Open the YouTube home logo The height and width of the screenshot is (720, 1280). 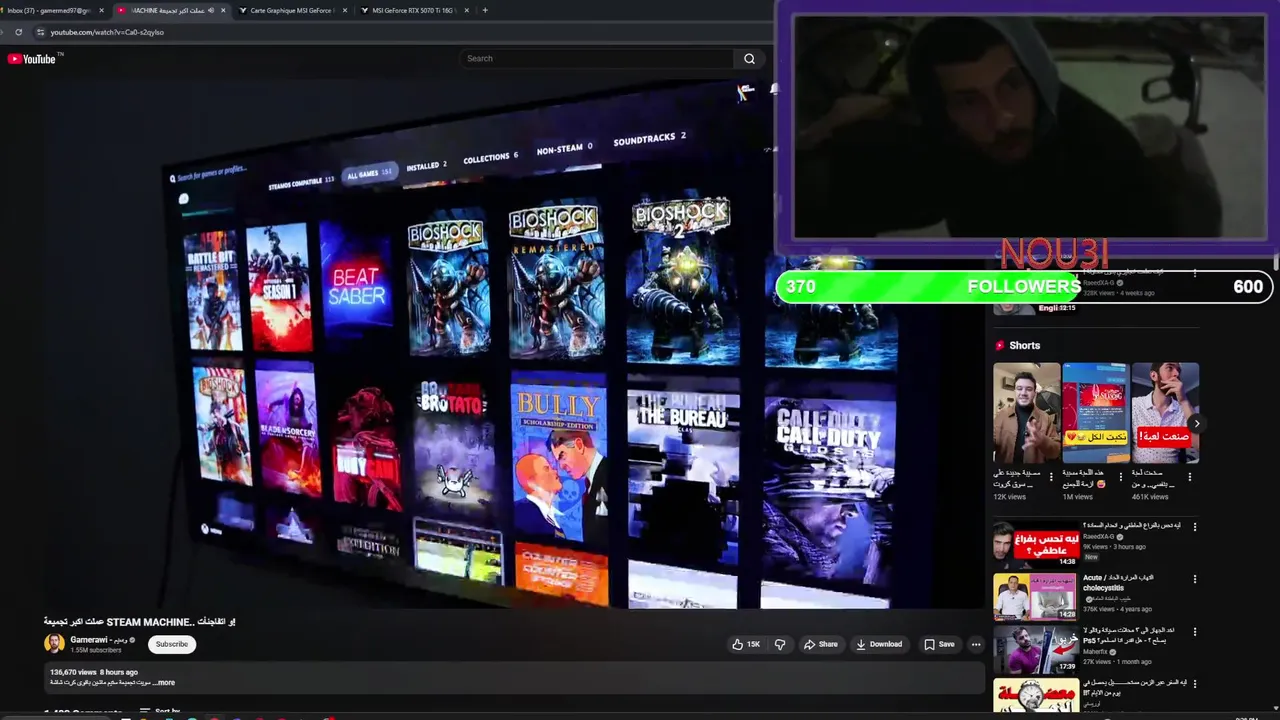(31, 59)
